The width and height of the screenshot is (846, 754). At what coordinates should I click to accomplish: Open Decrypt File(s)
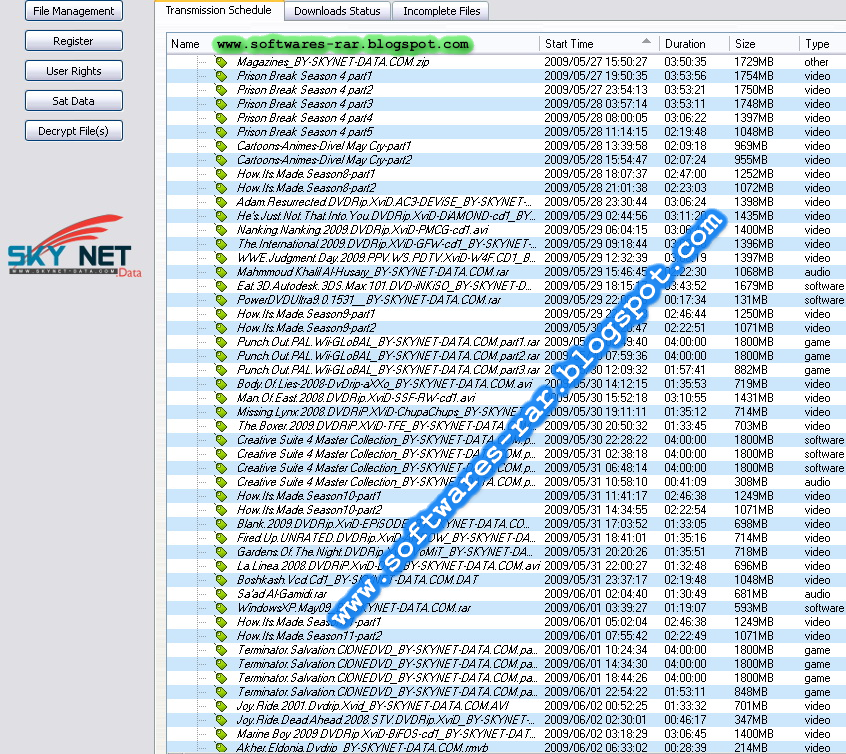[74, 131]
